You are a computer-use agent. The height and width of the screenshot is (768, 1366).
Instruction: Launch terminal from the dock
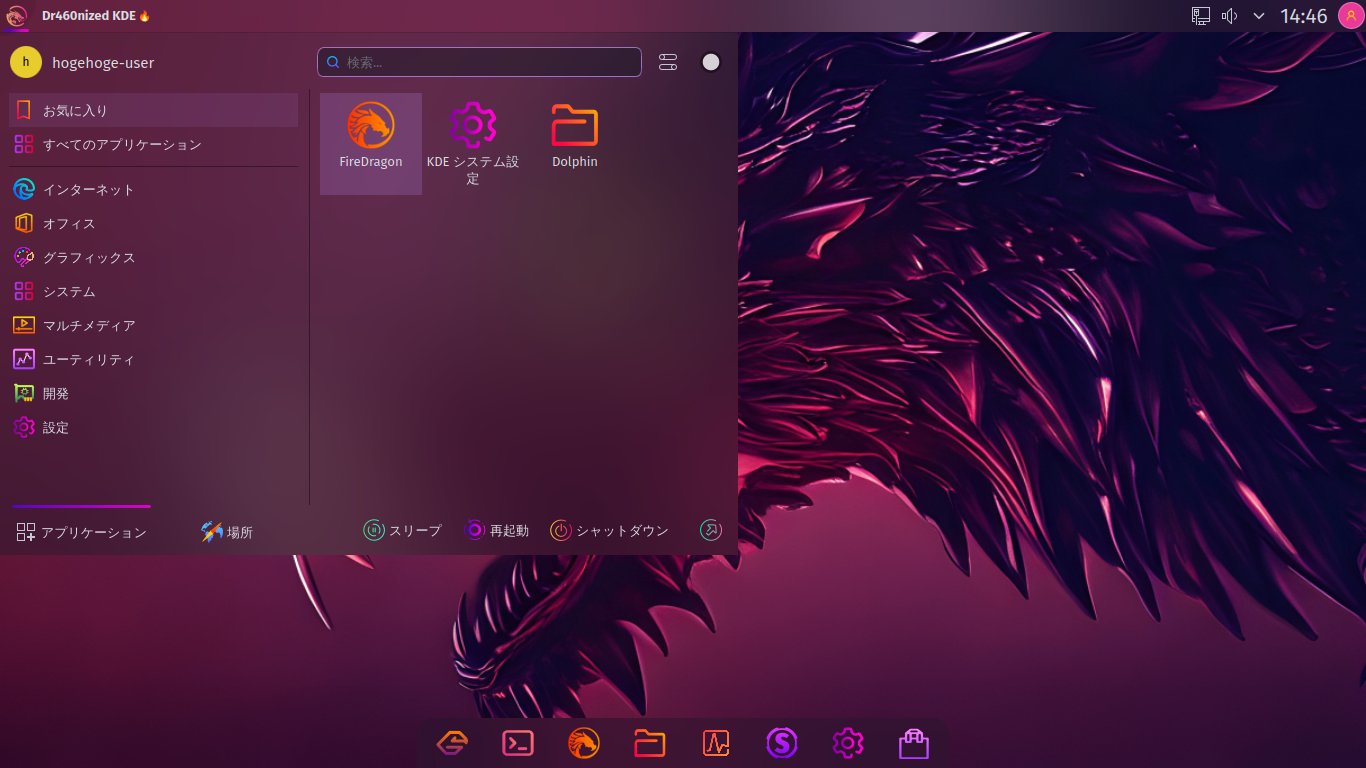(x=518, y=743)
